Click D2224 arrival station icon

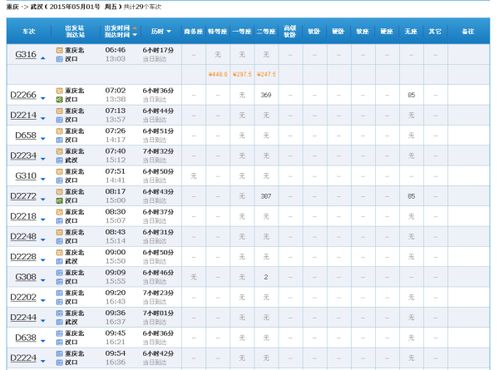point(59,362)
